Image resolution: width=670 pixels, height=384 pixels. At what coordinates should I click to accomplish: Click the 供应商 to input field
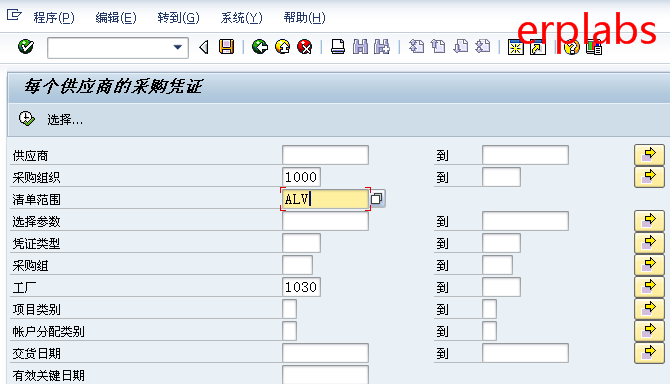coord(525,155)
